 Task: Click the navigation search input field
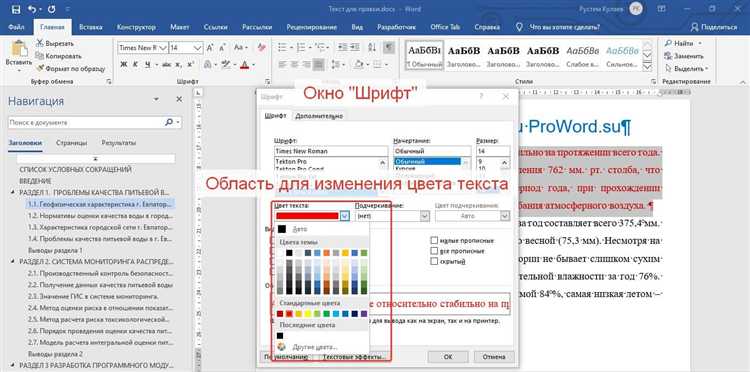click(x=86, y=122)
